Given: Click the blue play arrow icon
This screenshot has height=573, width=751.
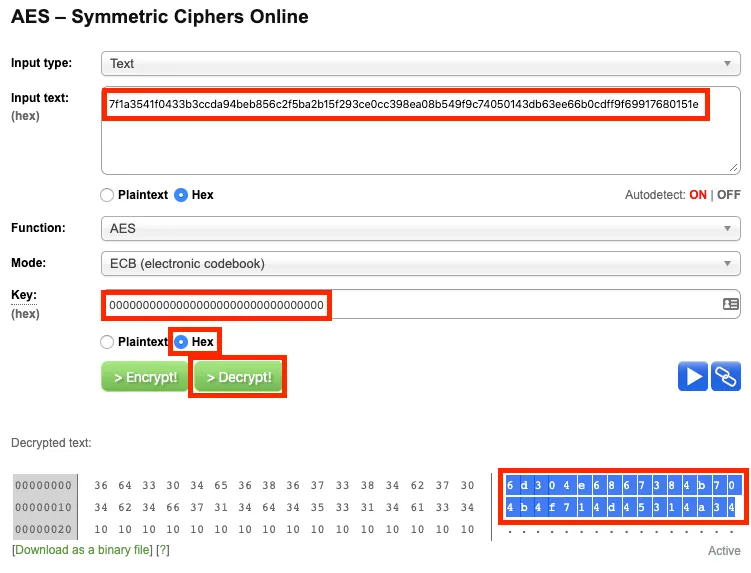Looking at the screenshot, I should pyautogui.click(x=692, y=377).
